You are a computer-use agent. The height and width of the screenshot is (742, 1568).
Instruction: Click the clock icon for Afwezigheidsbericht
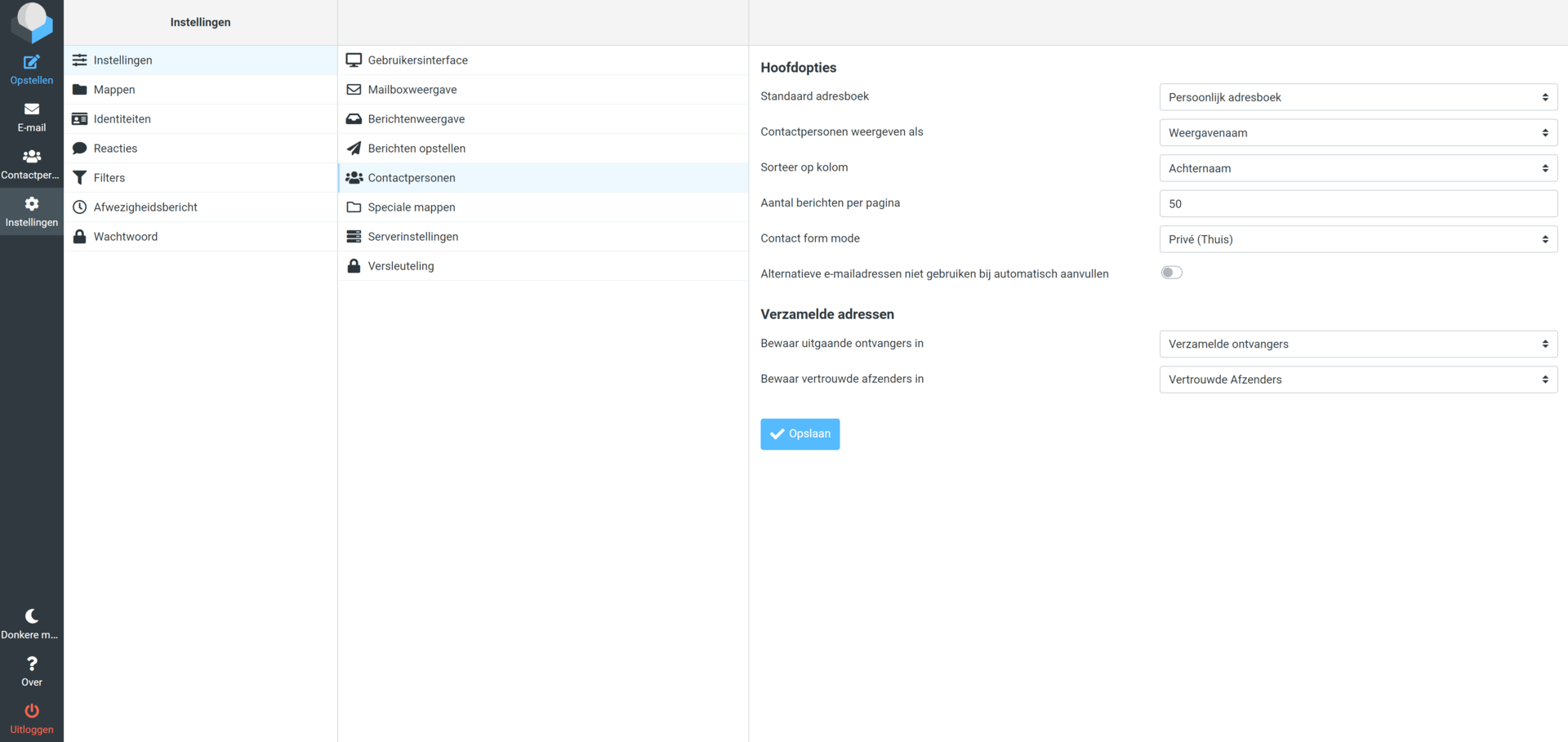tap(79, 207)
